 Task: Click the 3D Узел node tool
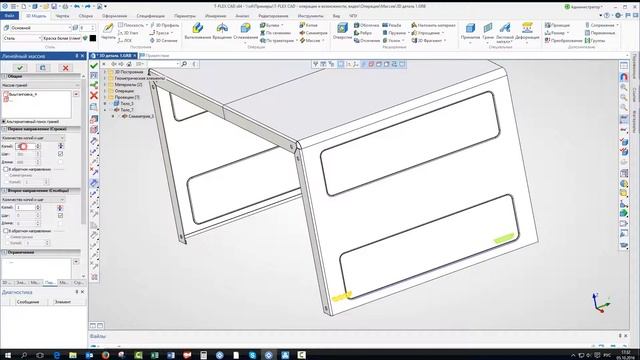click(128, 33)
